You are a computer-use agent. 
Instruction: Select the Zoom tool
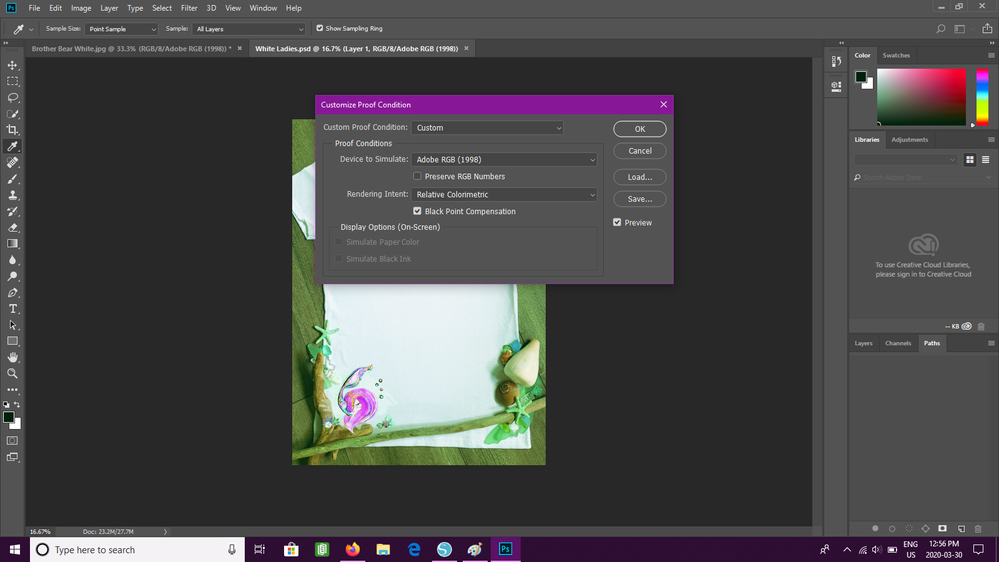pos(13,374)
